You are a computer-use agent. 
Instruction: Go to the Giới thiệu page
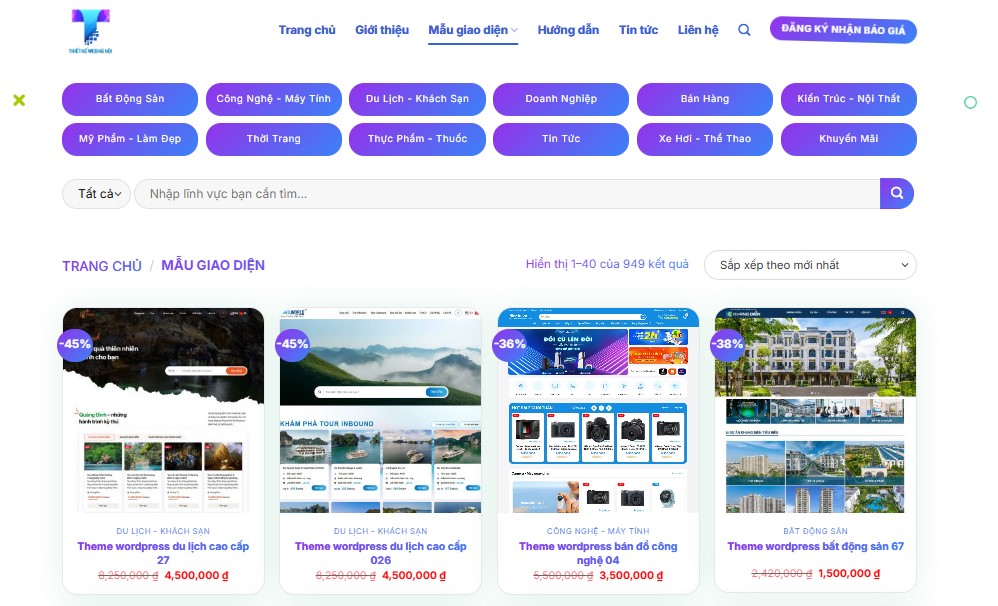point(382,30)
